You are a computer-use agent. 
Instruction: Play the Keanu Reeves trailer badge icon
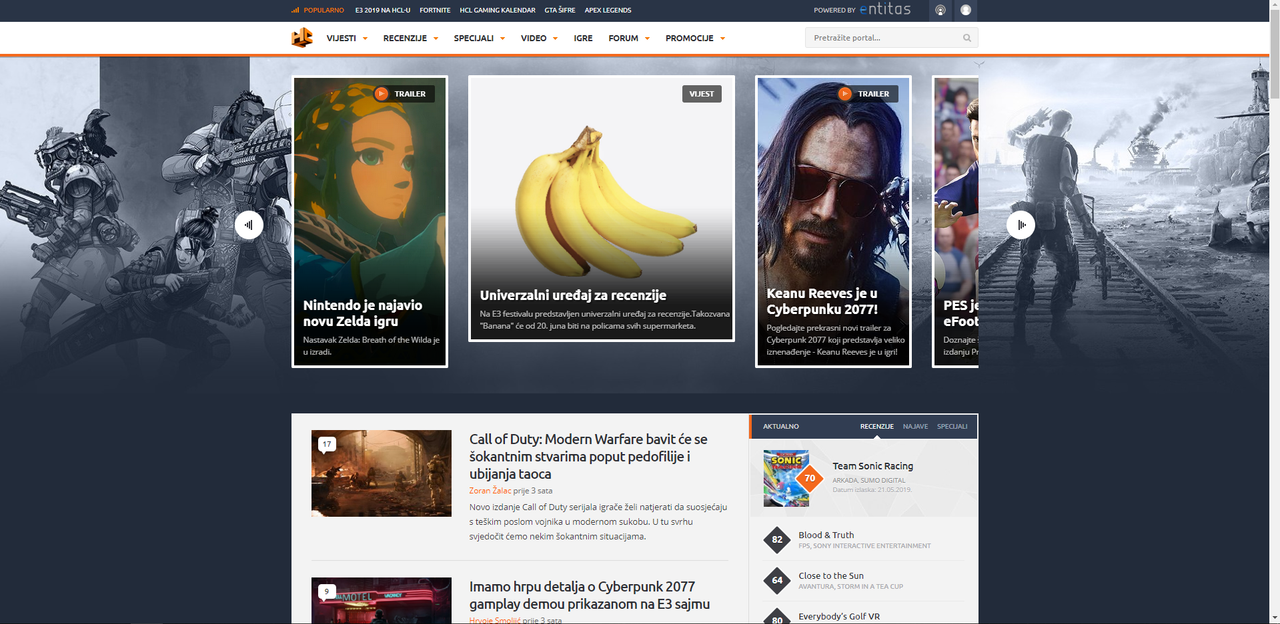[845, 94]
